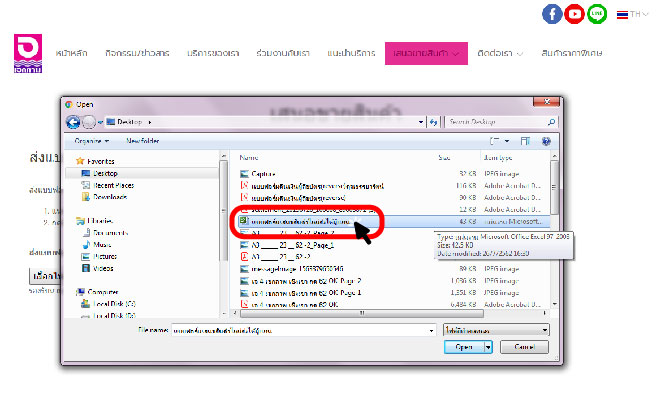The image size is (658, 395).
Task: Click the green Excel icon of the selected file
Action: (244, 221)
